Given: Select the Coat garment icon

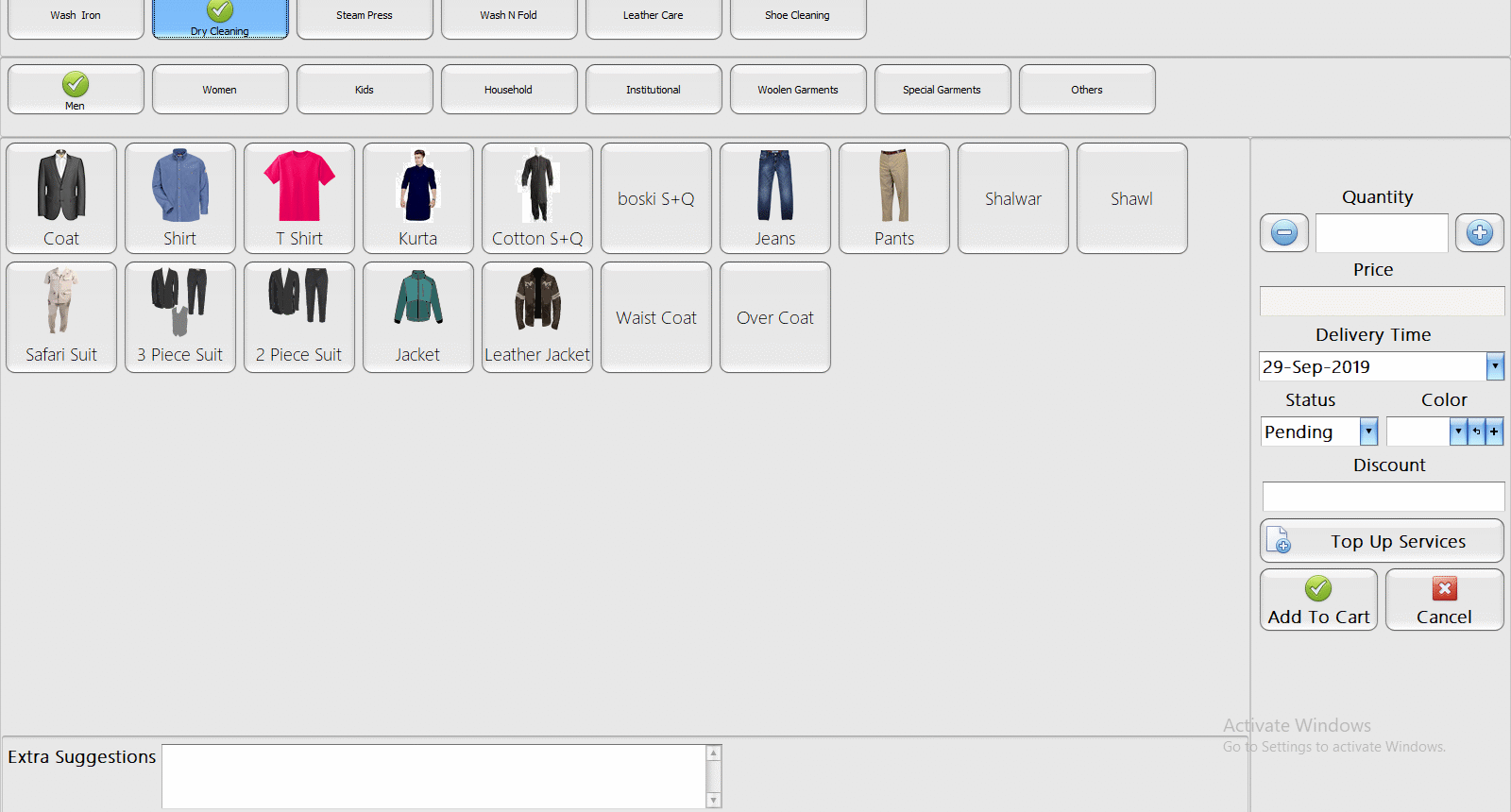Looking at the screenshot, I should click(61, 198).
